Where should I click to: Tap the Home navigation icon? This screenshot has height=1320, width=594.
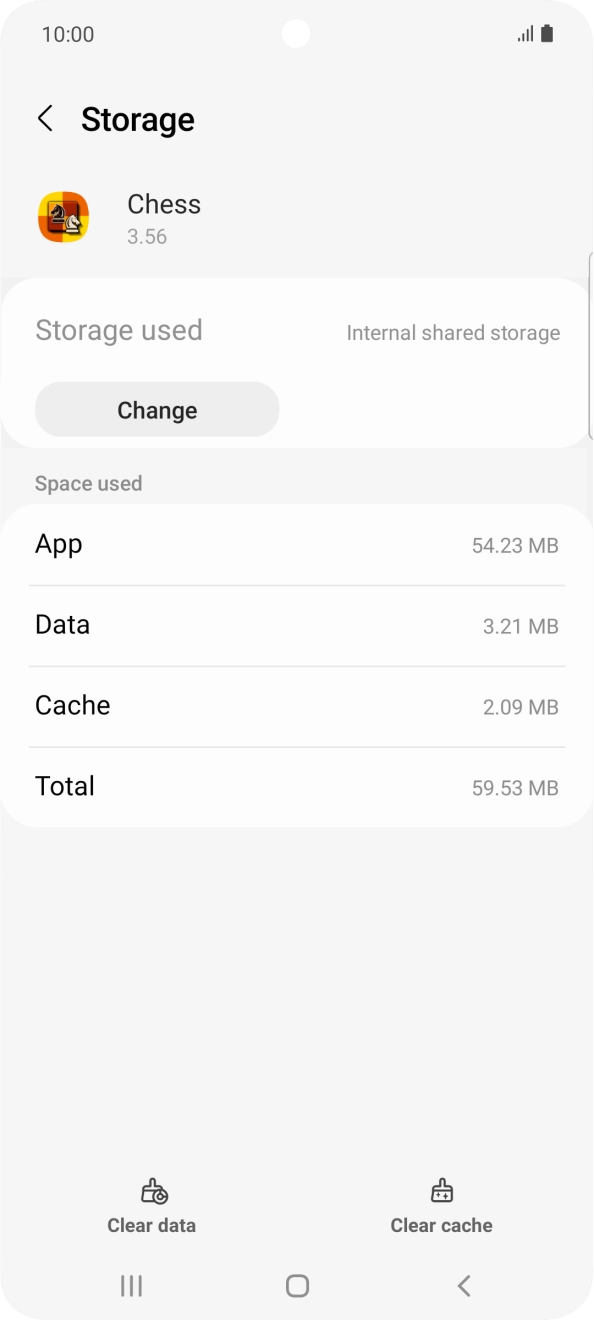tap(297, 1286)
